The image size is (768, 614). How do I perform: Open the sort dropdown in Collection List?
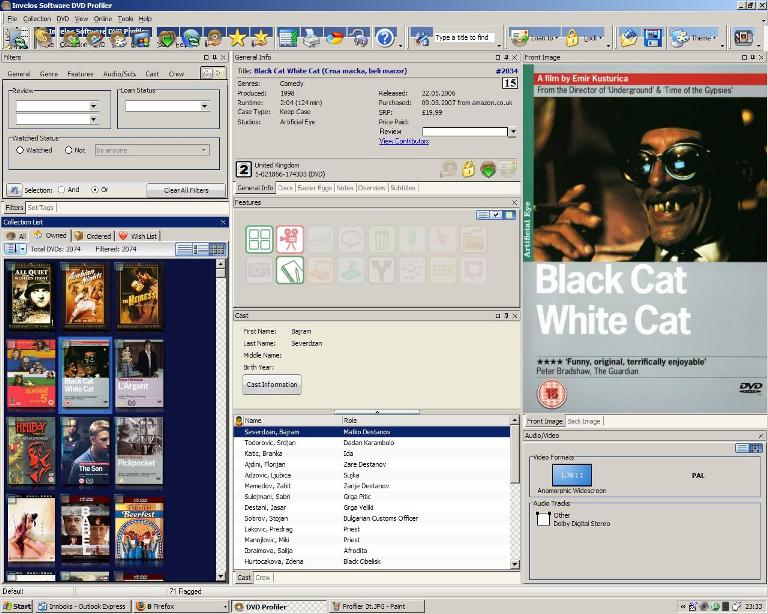(23, 249)
